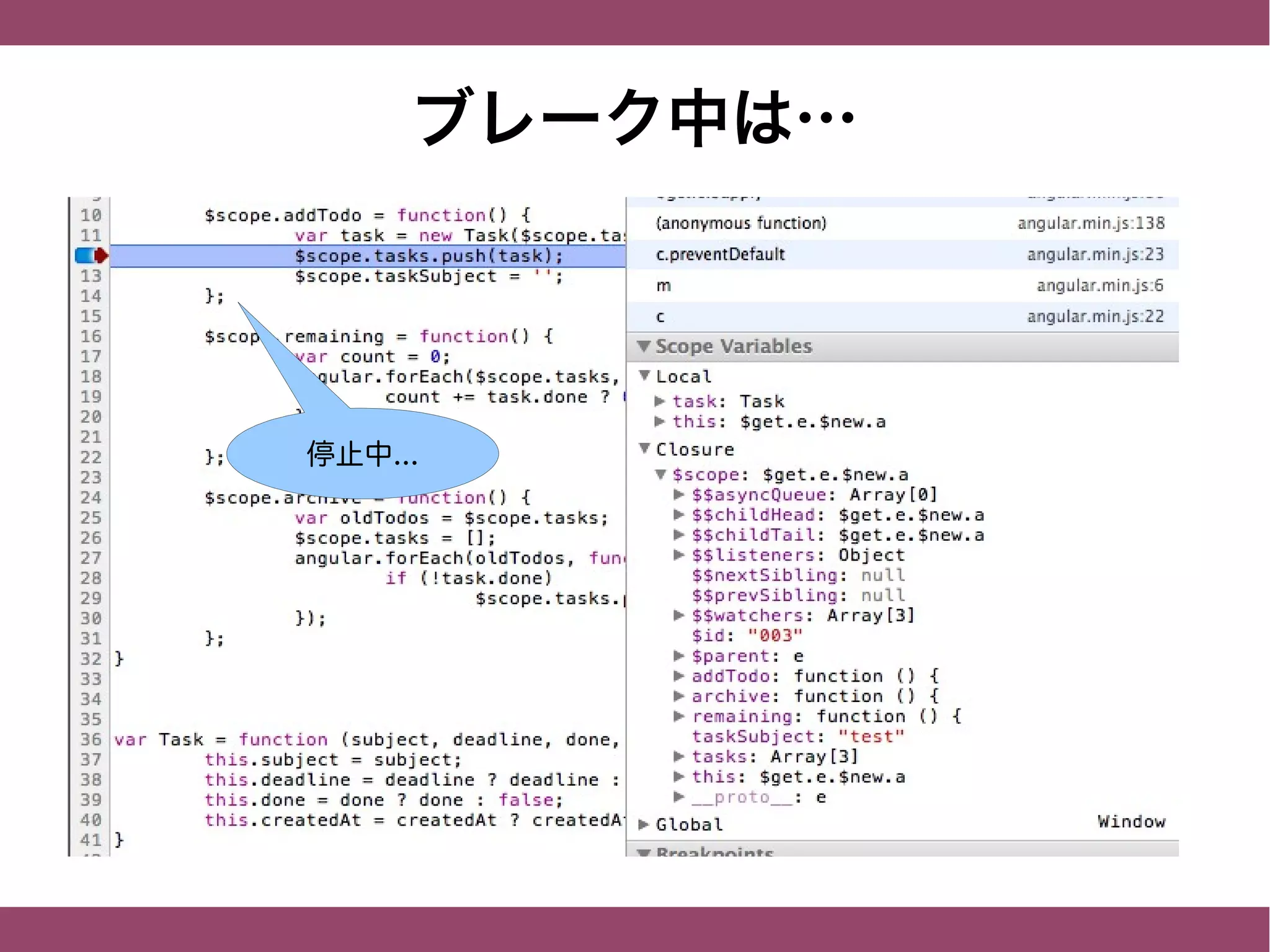Expand the Global scope group
Image resolution: width=1270 pixels, height=952 pixels.
(644, 824)
